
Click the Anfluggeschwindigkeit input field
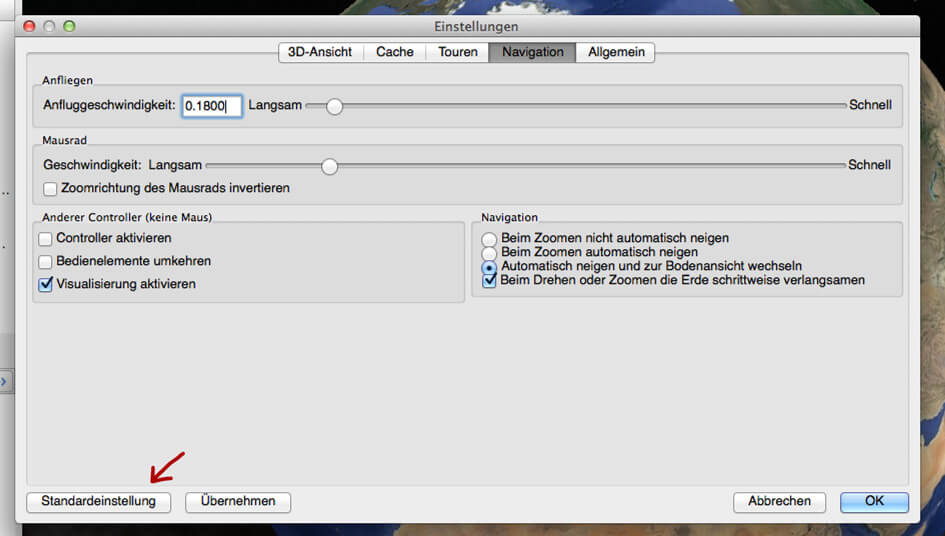coord(212,106)
